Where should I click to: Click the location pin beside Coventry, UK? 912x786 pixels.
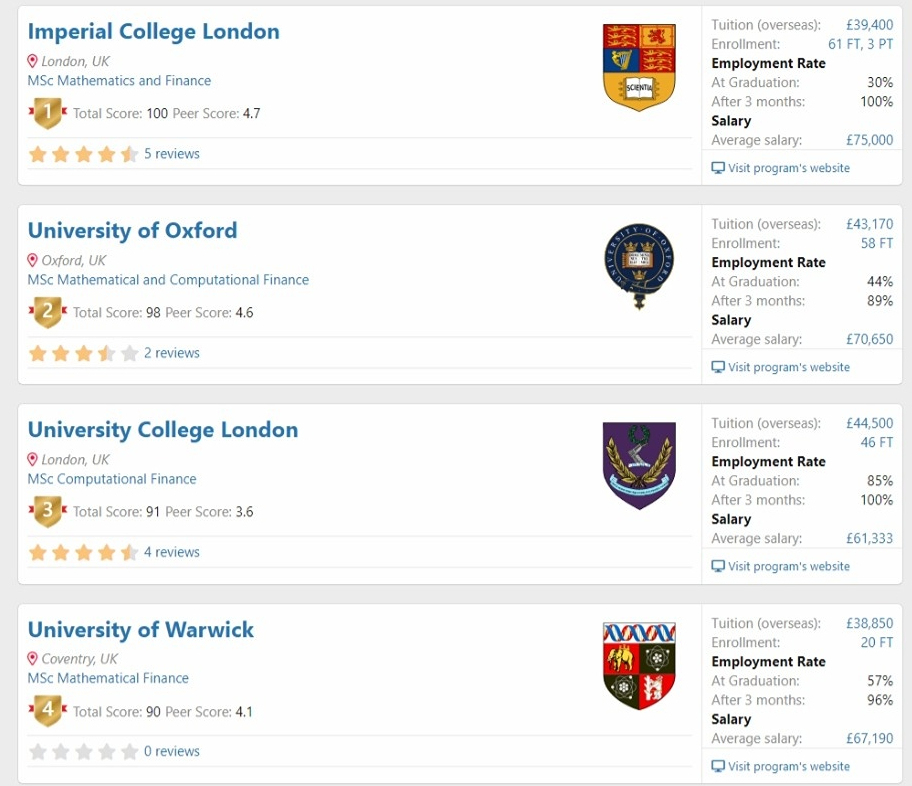tap(33, 659)
